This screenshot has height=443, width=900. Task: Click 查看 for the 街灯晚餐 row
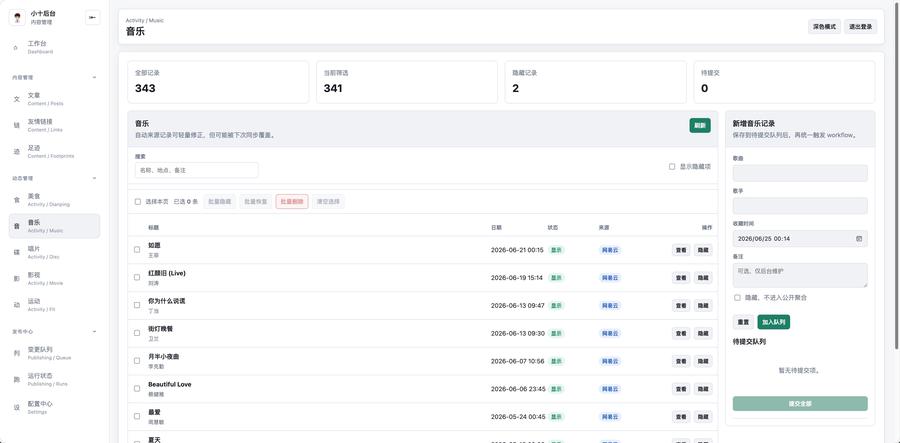tap(681, 333)
